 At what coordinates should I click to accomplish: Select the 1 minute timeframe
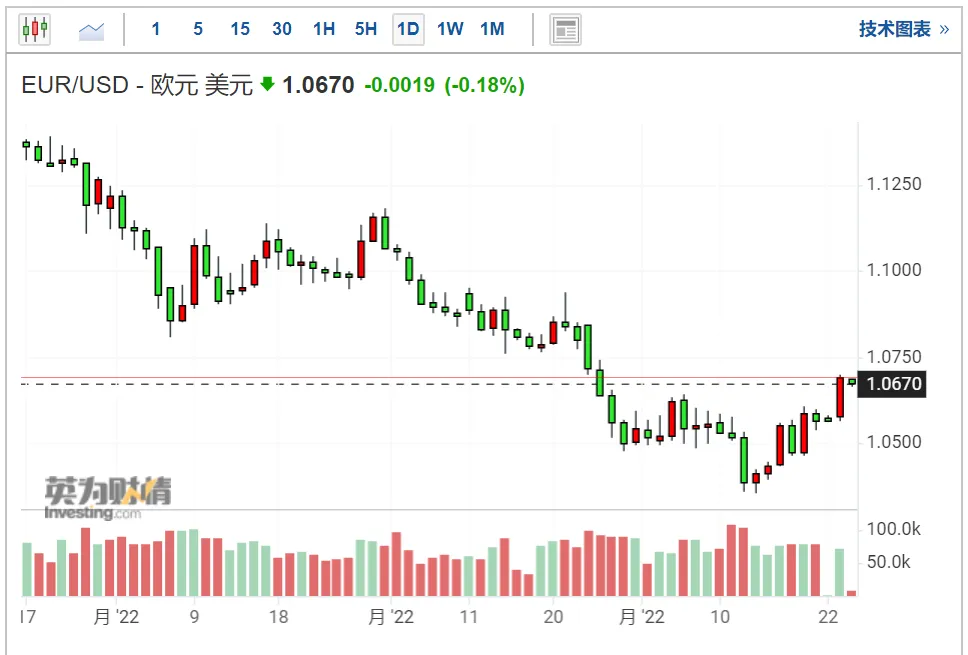tap(156, 29)
